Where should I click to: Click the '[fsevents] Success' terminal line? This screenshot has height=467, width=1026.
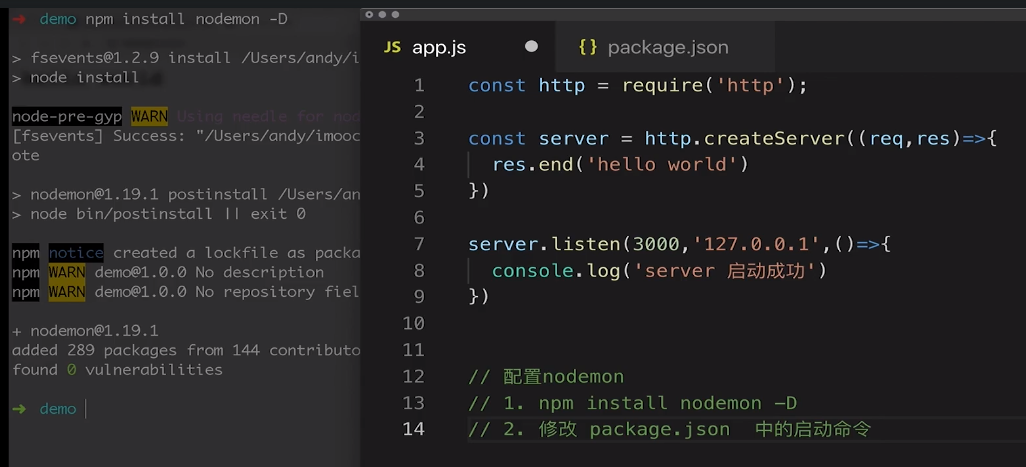[186, 136]
